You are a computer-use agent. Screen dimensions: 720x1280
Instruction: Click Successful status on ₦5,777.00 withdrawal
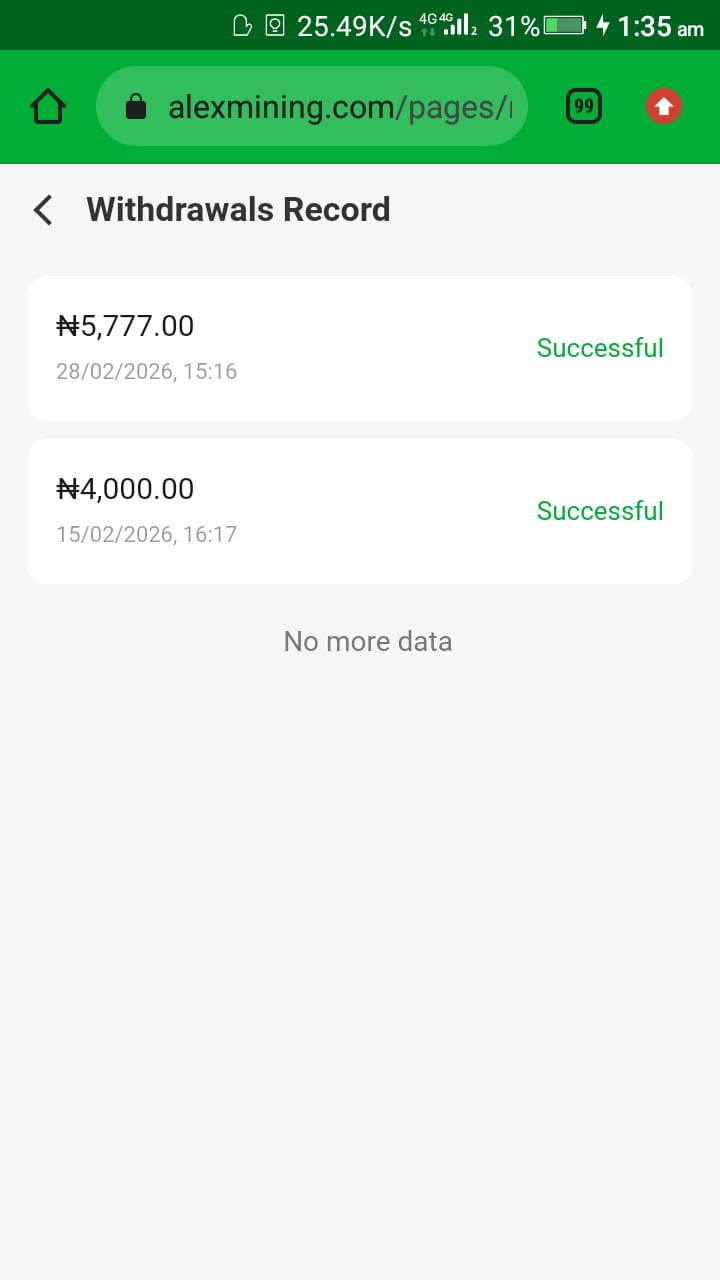tap(600, 348)
